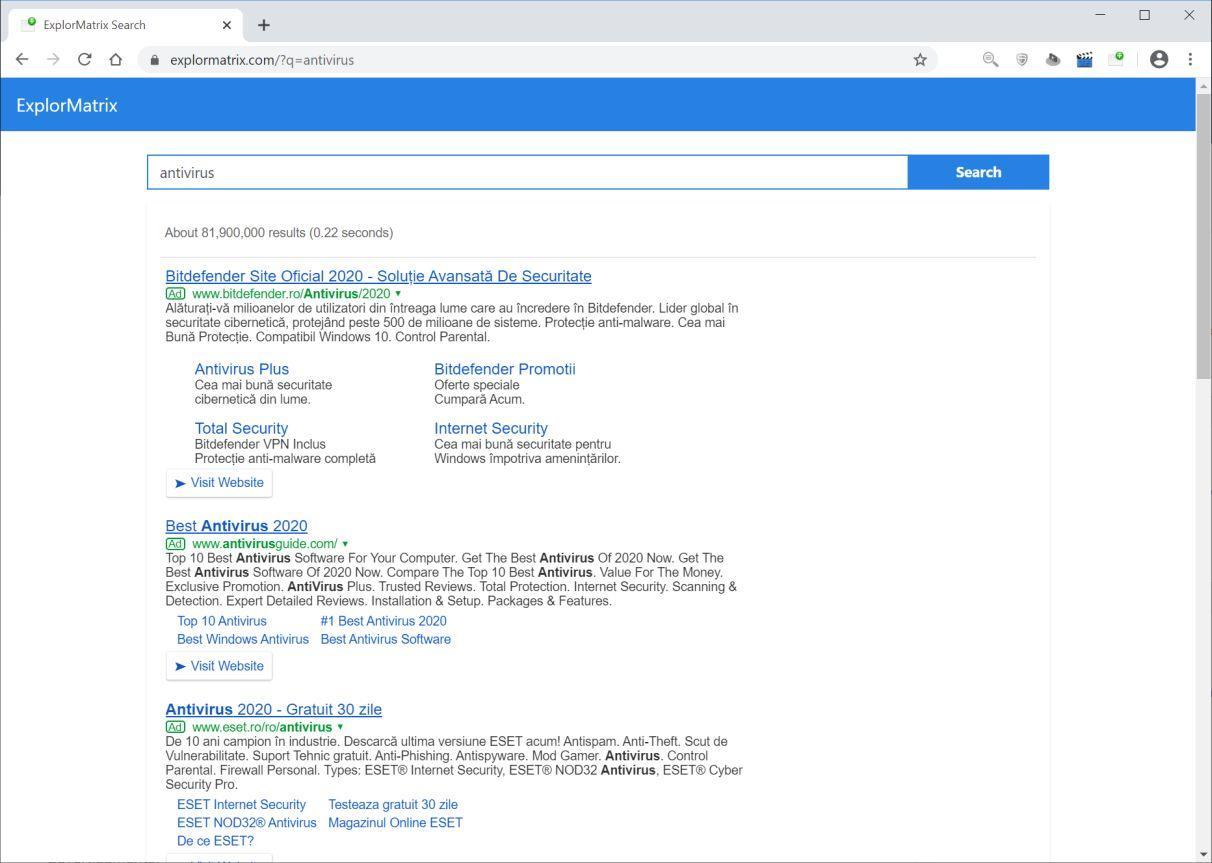Expand the Bitdefender ad URL dropdown arrow
Viewport: 1212px width, 863px height.
pyautogui.click(x=398, y=294)
